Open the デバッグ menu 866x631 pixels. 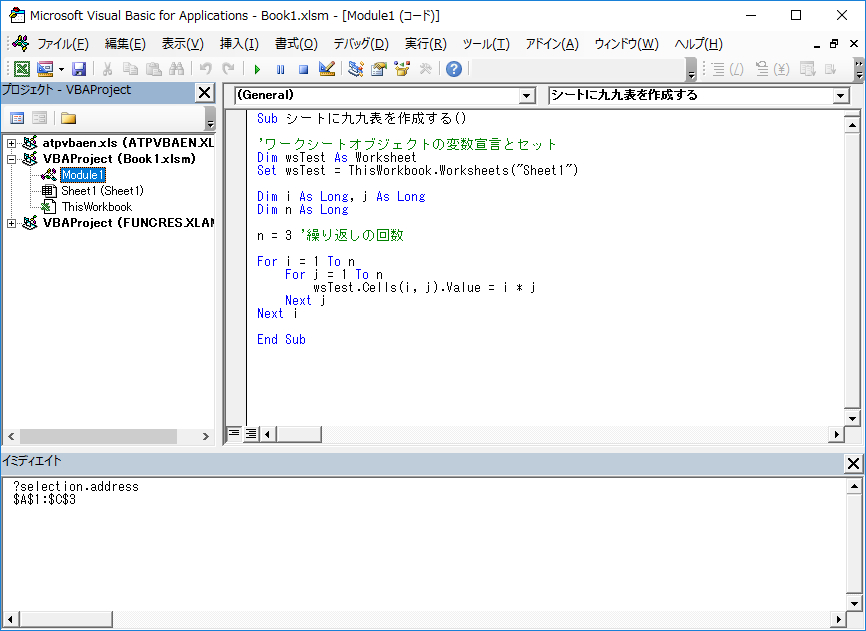click(x=360, y=43)
